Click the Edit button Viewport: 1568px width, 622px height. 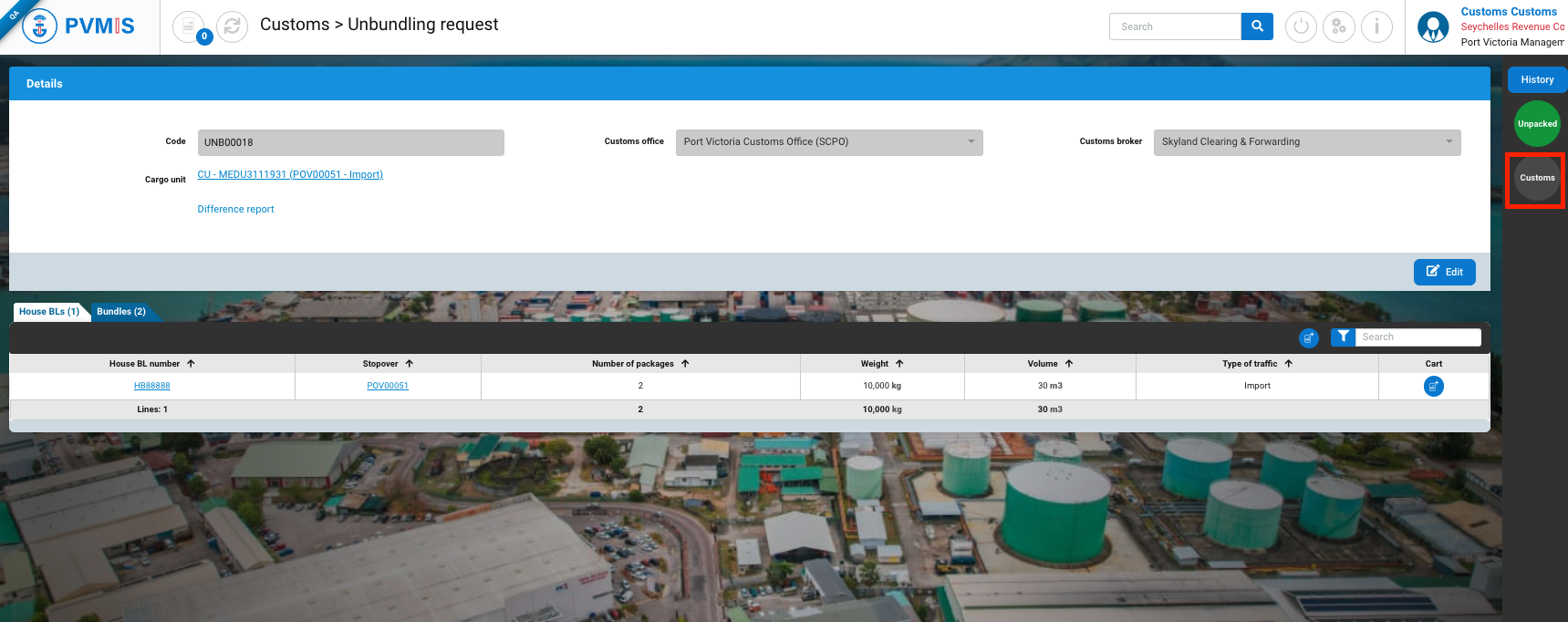coord(1444,272)
